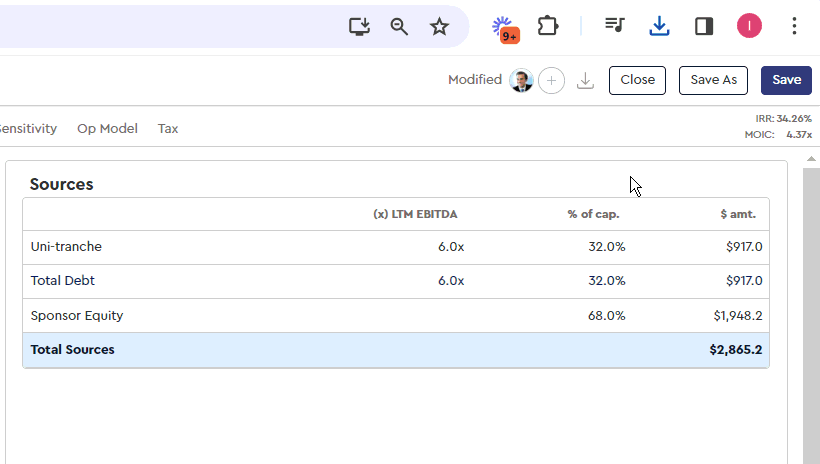Bookmark this page with the star icon
Screen dimensions: 820x464
click(x=439, y=26)
